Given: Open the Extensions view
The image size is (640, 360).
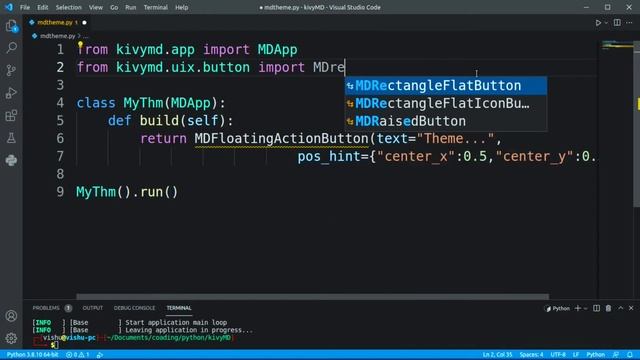Looking at the screenshot, I should click(11, 116).
